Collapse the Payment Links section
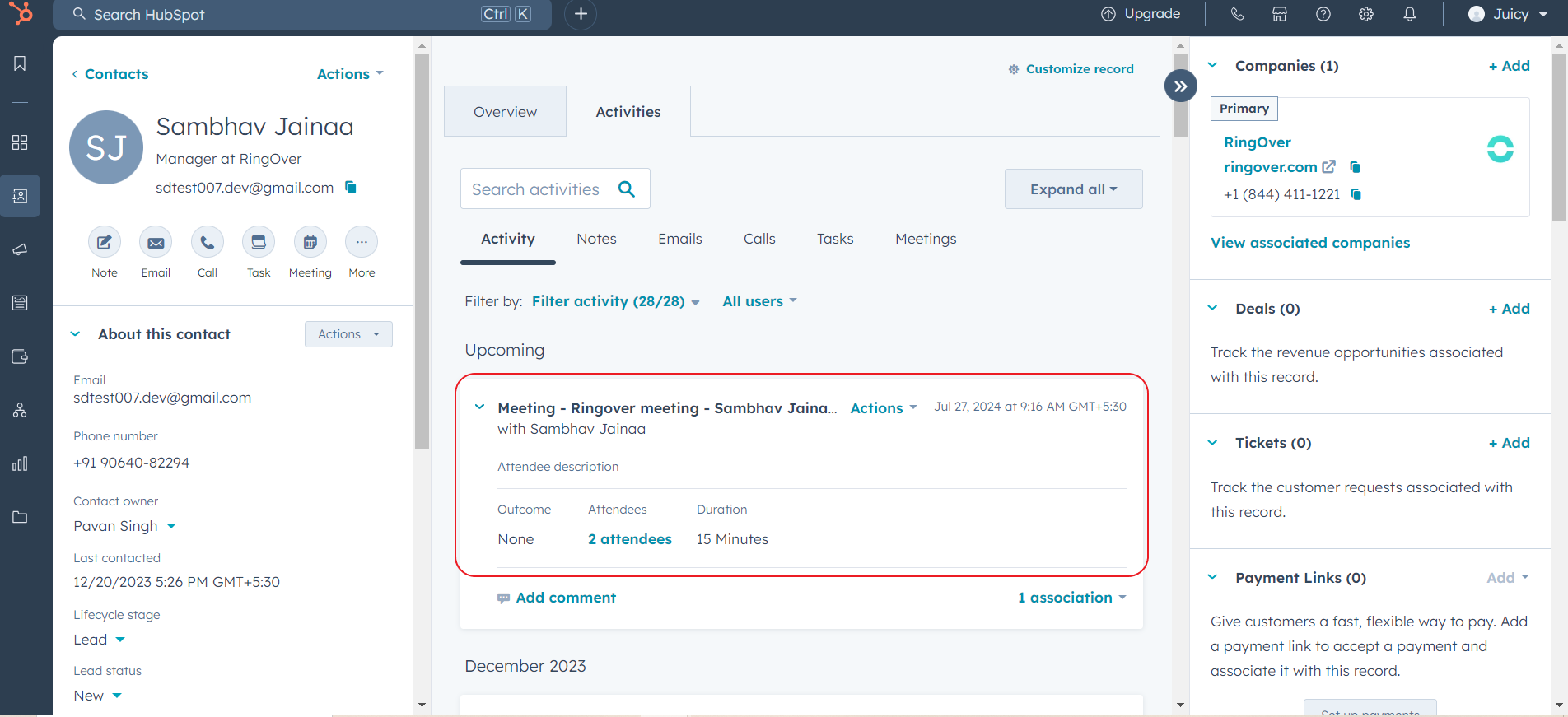Viewport: 1568px width, 717px height. (1212, 577)
